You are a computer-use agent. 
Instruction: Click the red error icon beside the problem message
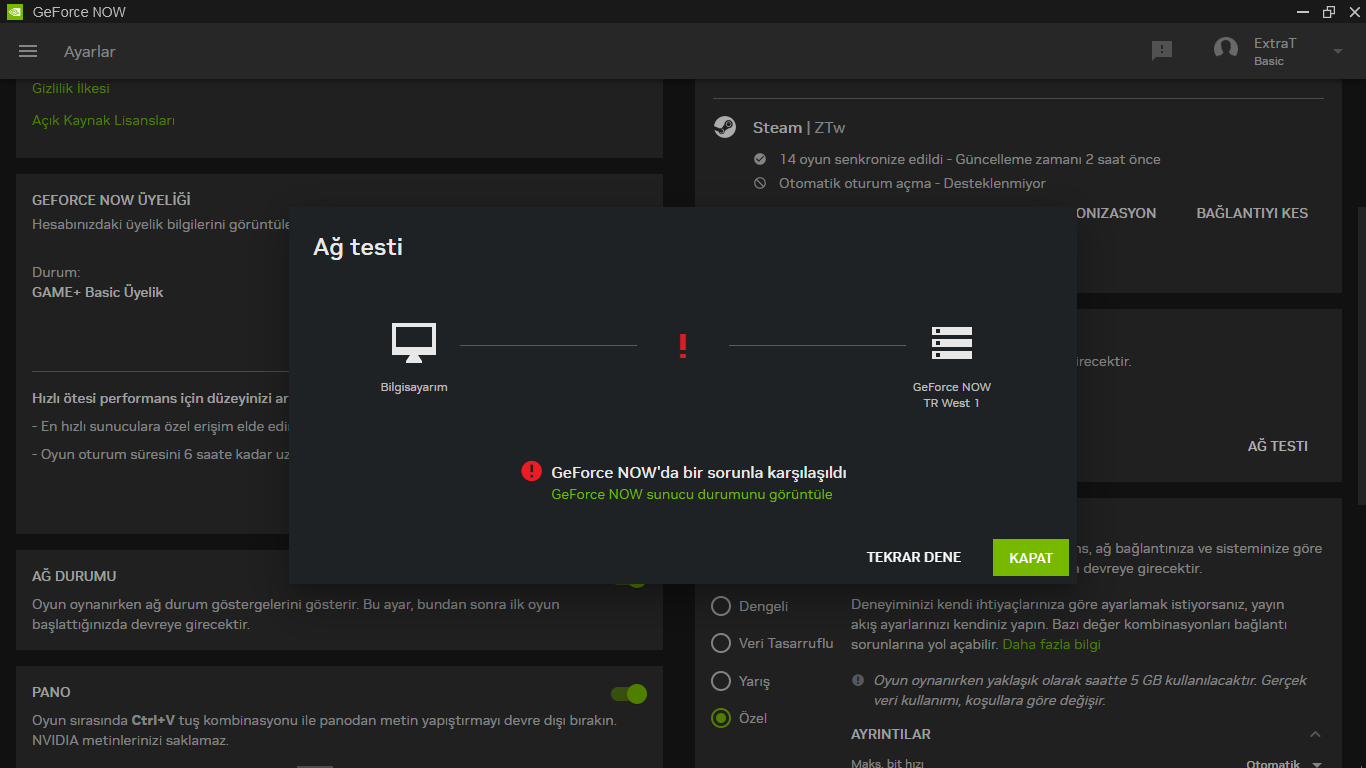[x=531, y=471]
